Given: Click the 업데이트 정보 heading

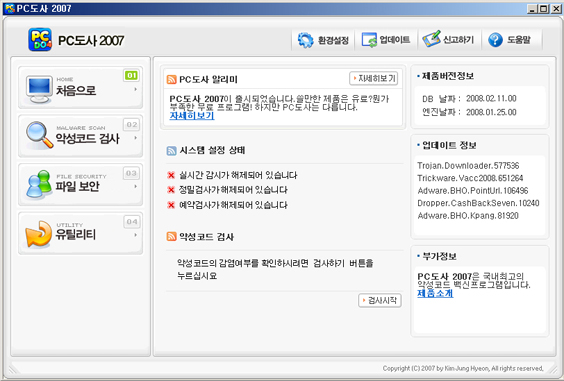Looking at the screenshot, I should [x=449, y=145].
